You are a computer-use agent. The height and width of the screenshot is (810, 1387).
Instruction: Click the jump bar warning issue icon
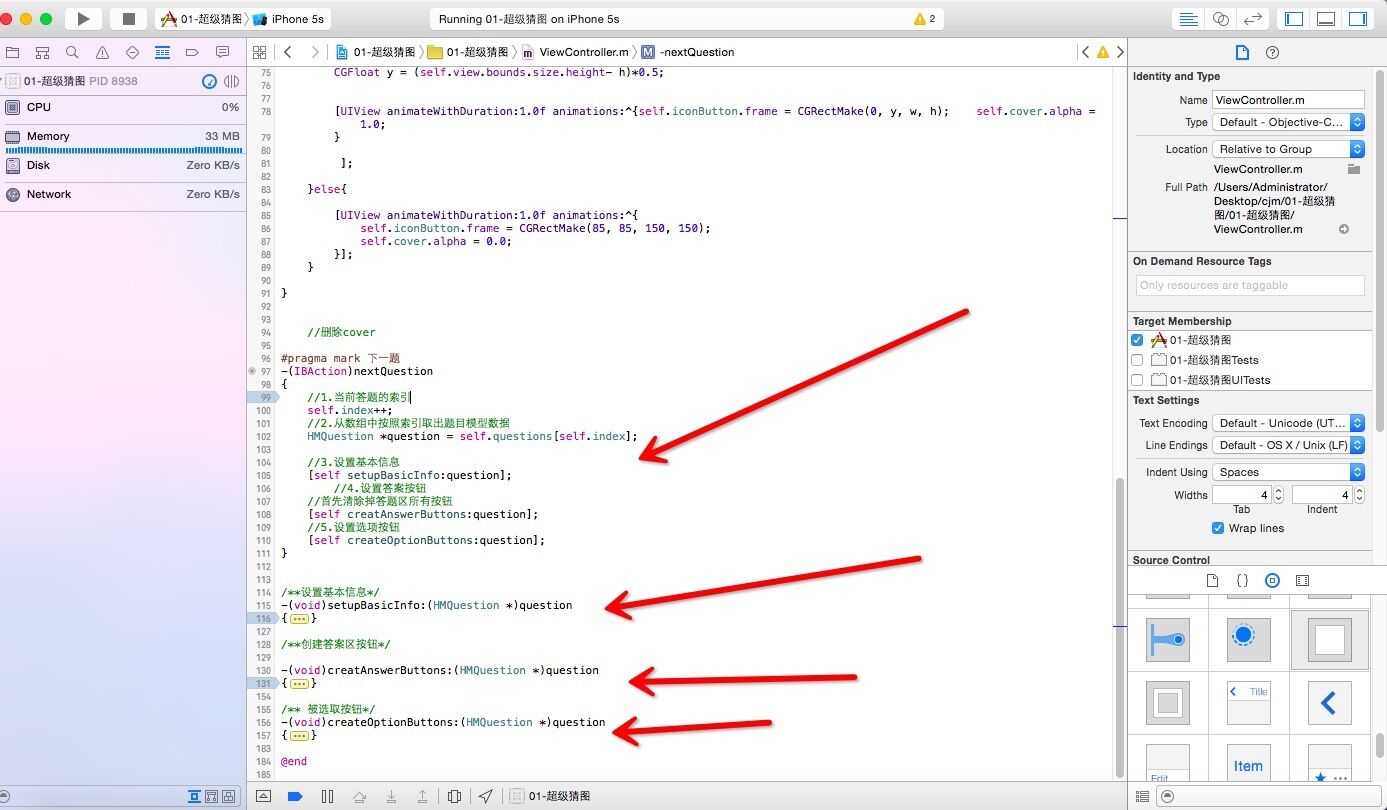(x=1103, y=52)
